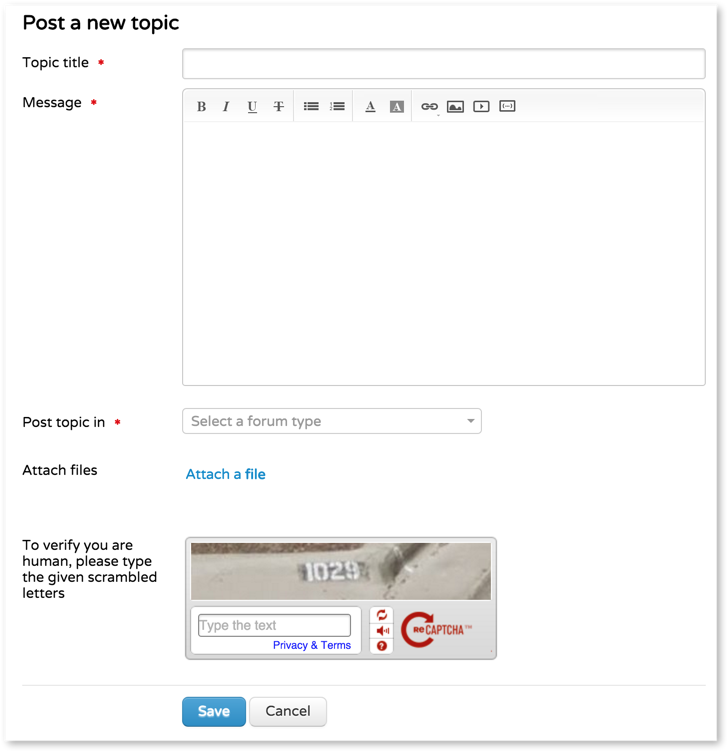Click the verify you are human text

(x=90, y=569)
